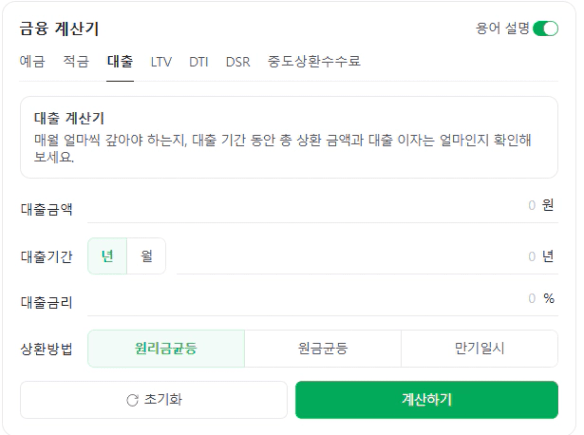Toggle the 용어 설명 switch

[x=545, y=29]
